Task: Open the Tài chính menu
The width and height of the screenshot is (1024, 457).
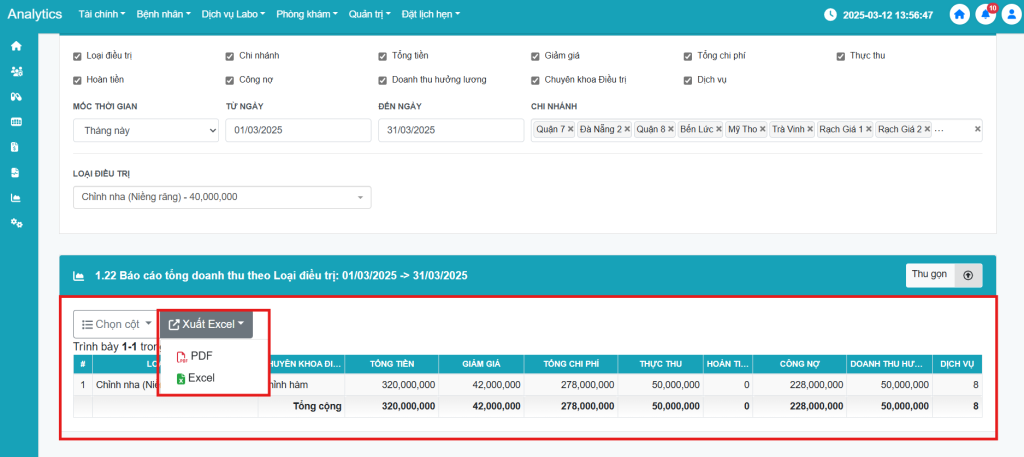Action: click(101, 15)
